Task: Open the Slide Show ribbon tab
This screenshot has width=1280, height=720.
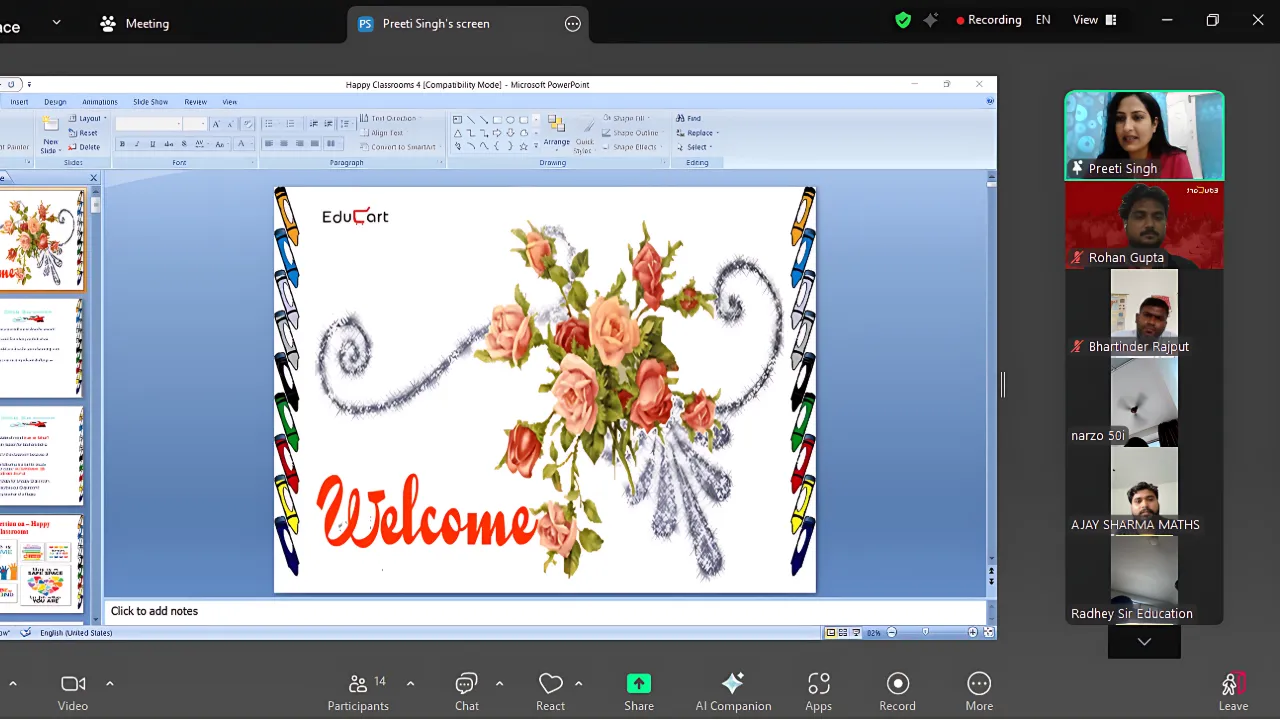Action: tap(151, 102)
